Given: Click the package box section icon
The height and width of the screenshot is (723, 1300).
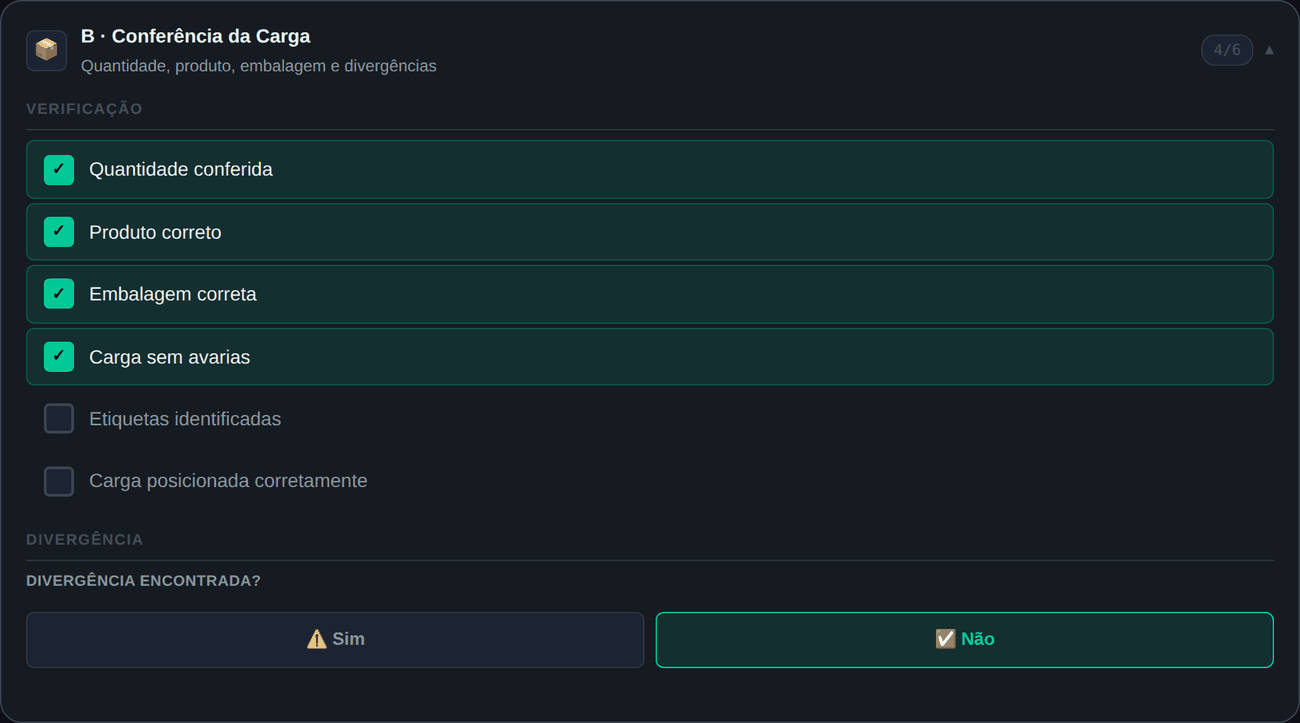Looking at the screenshot, I should click(x=46, y=50).
